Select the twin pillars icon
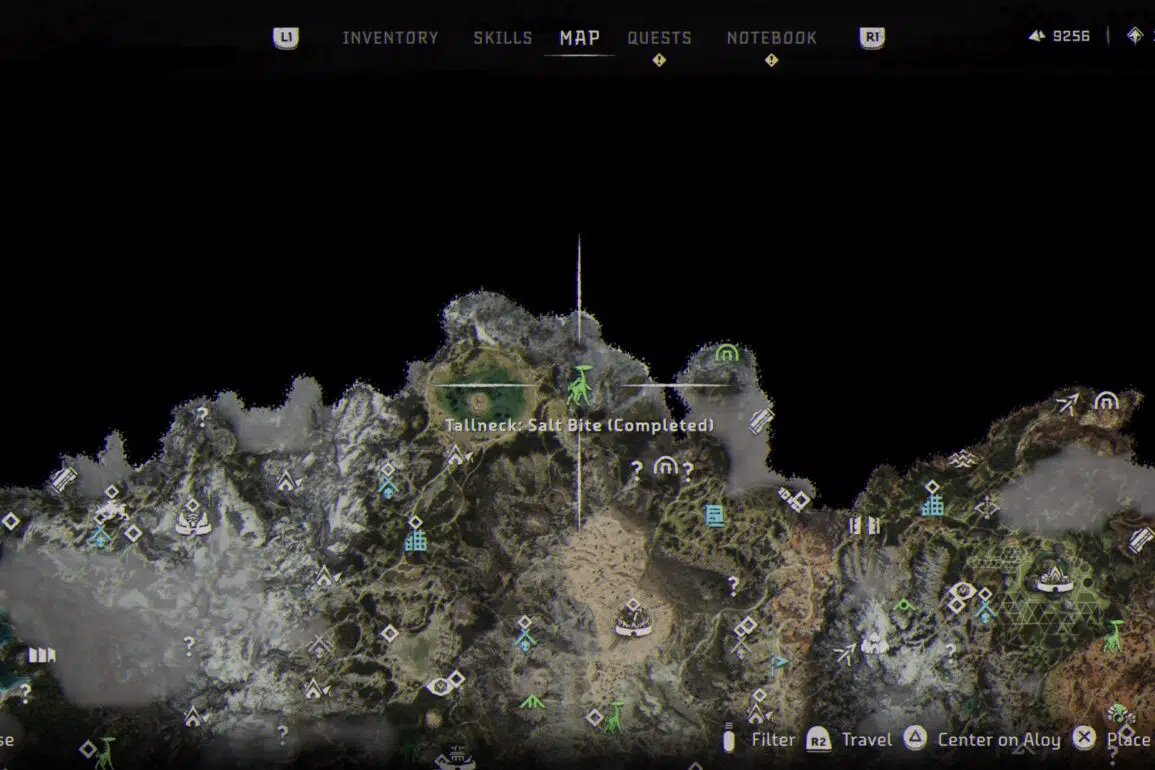Viewport: 1155px width, 770px height. click(865, 525)
